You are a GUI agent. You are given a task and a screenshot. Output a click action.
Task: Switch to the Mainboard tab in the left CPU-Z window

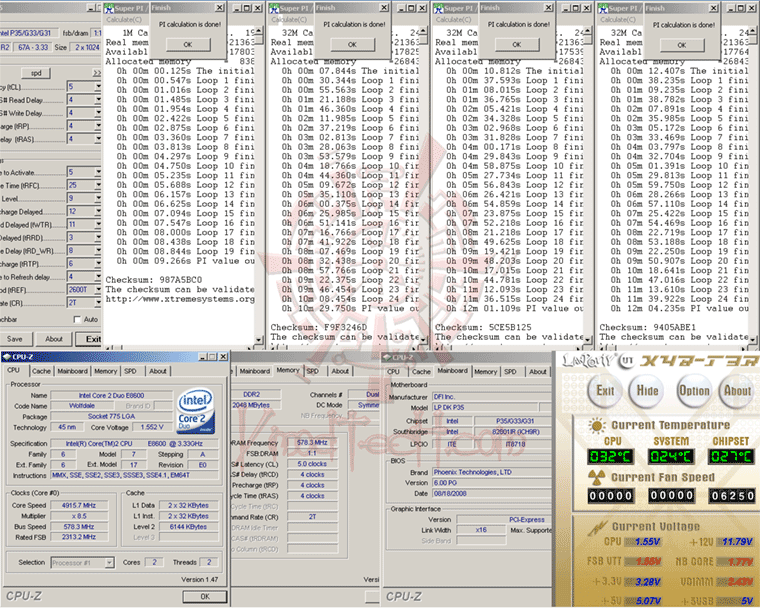73,371
